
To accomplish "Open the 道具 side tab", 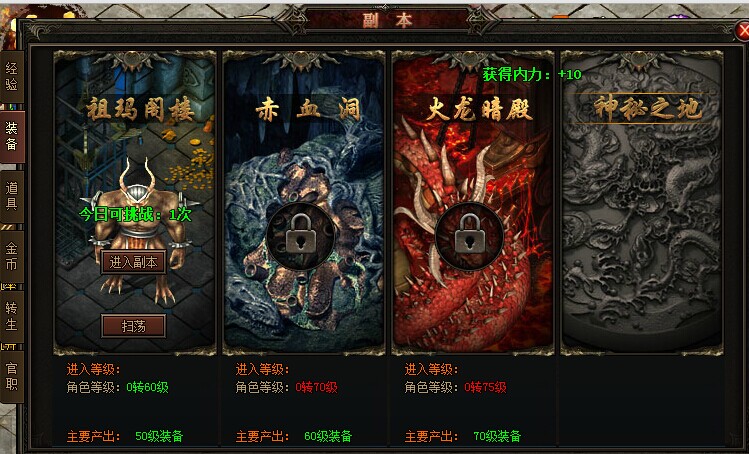I will point(11,196).
